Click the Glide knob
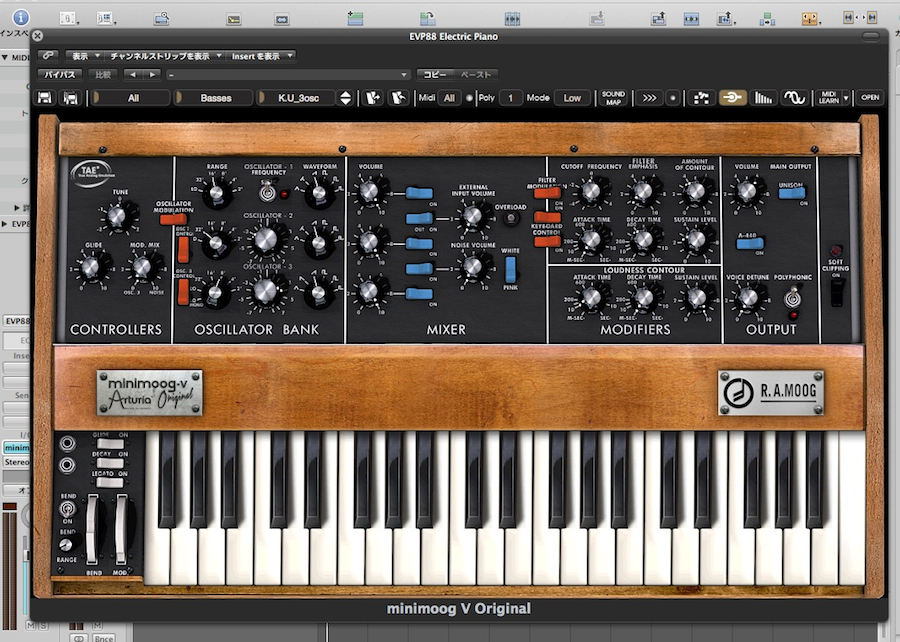900x642 pixels. (91, 267)
